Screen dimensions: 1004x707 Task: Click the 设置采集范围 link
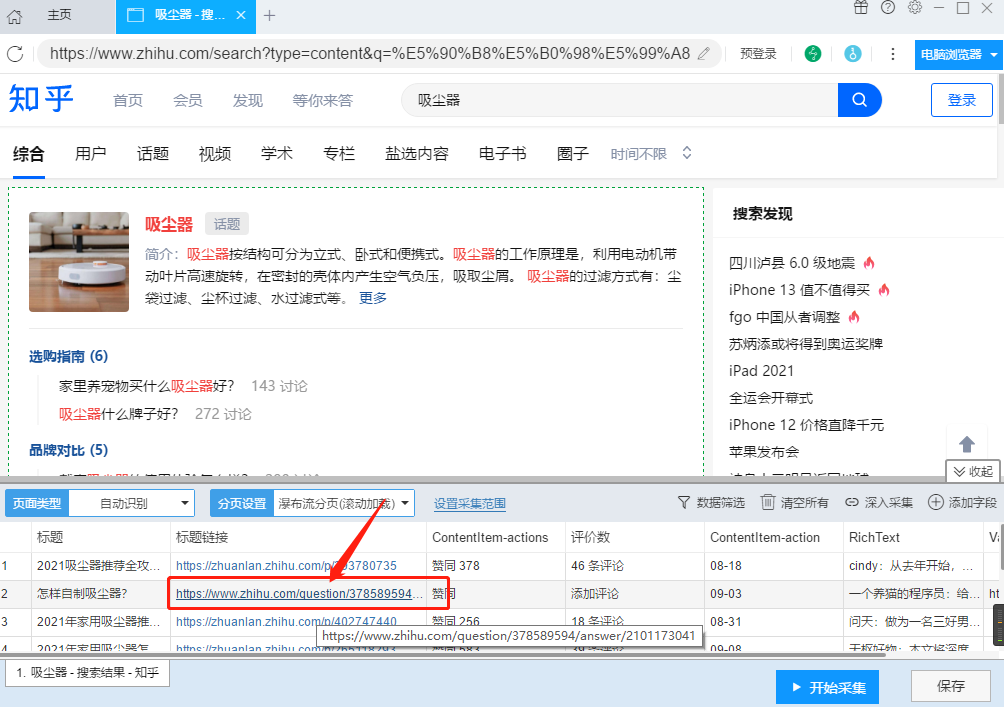[x=470, y=503]
